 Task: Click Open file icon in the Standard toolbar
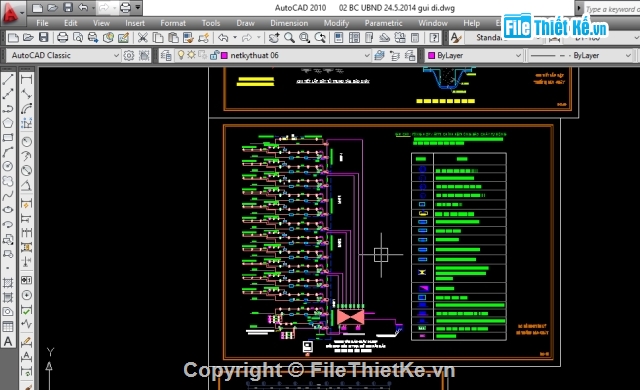click(x=28, y=38)
